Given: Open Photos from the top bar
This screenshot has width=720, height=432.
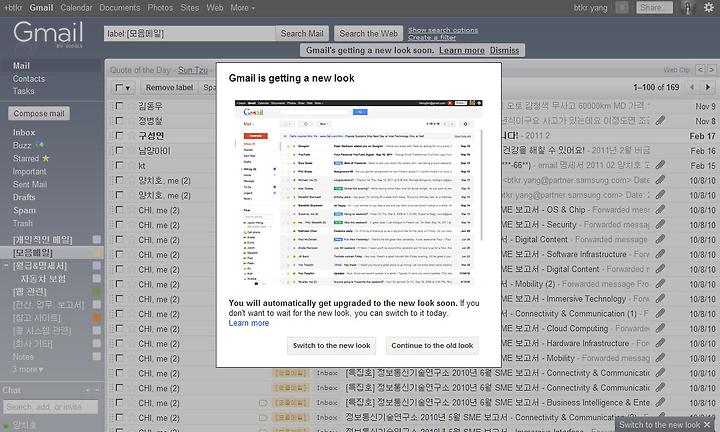Looking at the screenshot, I should tap(160, 8).
